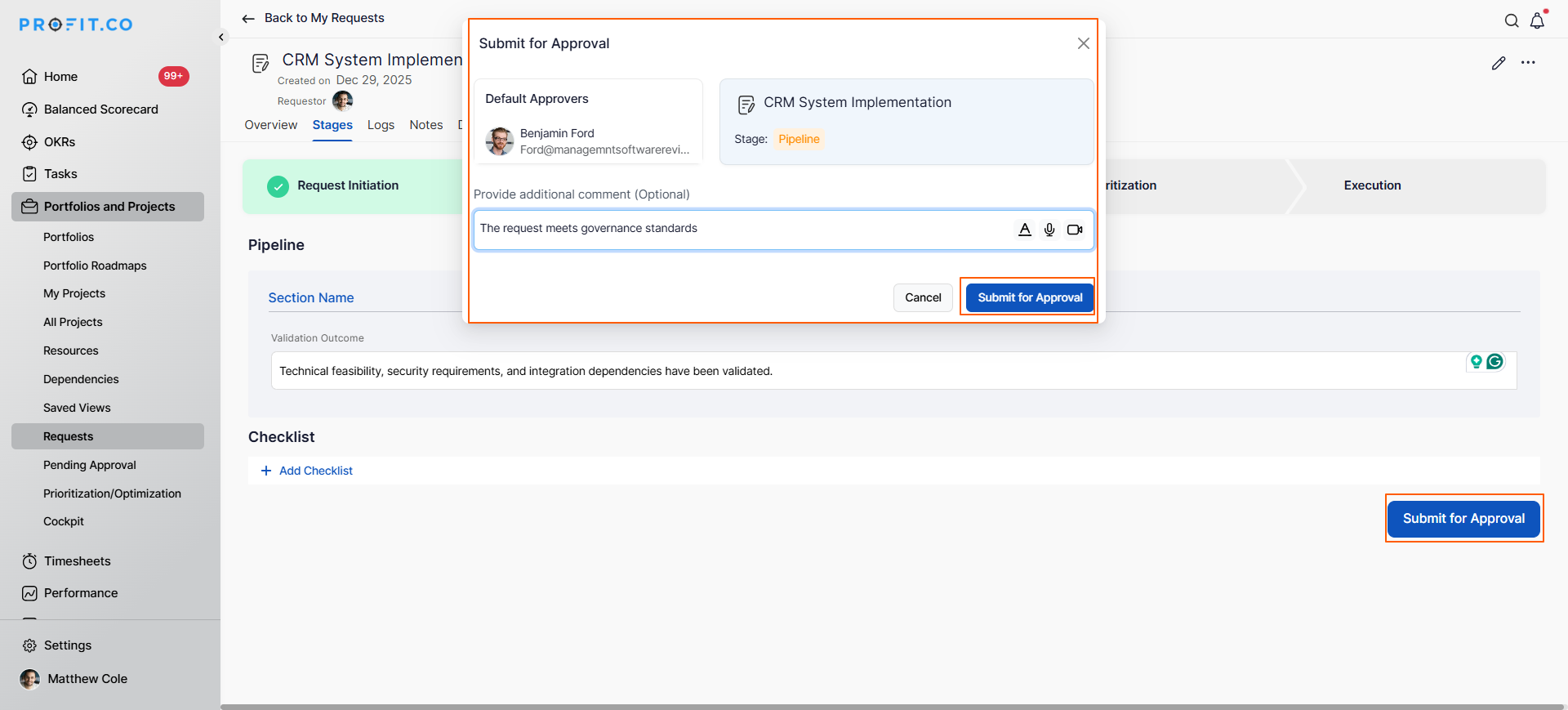Confirm Submit for Approval in dialog
The image size is (1568, 710).
coord(1029,297)
